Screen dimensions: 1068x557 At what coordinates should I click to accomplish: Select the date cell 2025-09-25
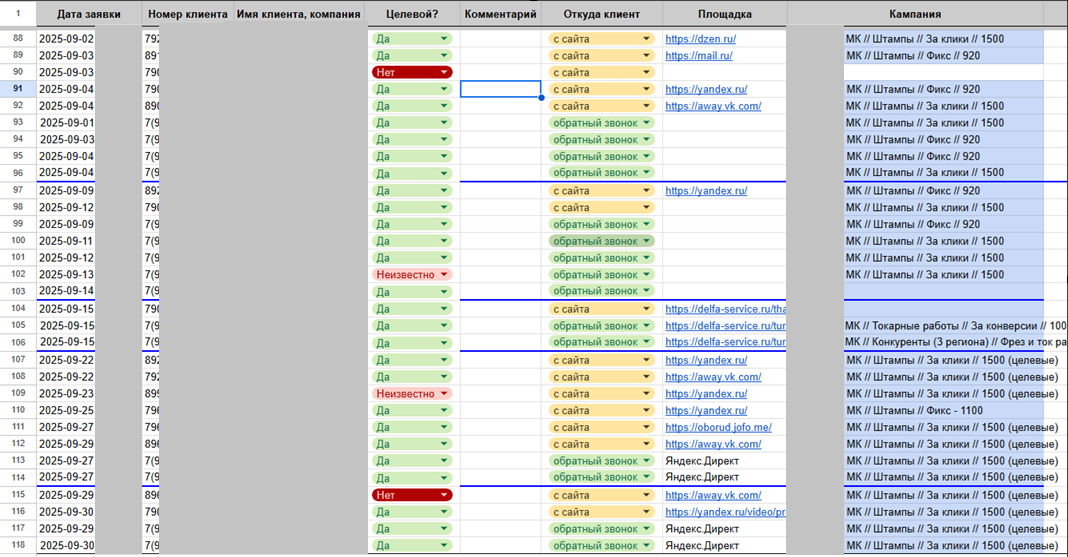67,411
